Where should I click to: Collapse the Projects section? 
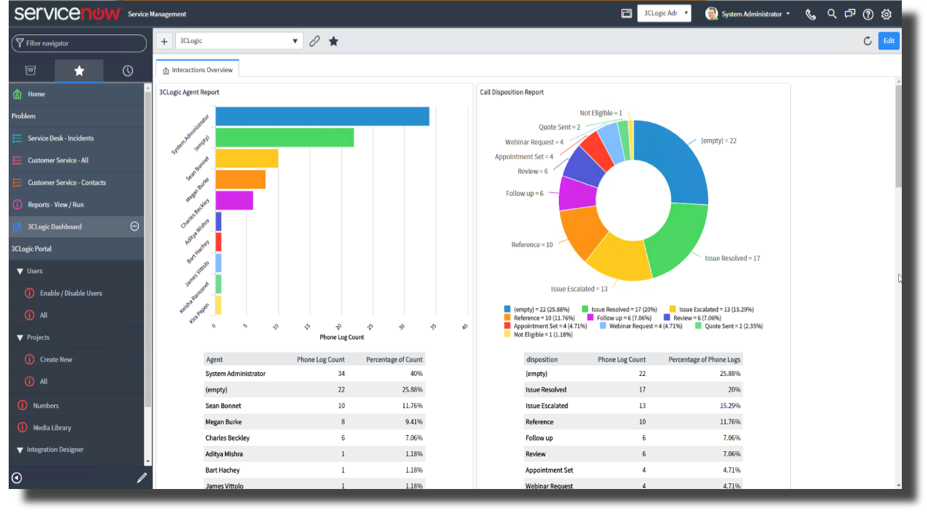coord(20,338)
